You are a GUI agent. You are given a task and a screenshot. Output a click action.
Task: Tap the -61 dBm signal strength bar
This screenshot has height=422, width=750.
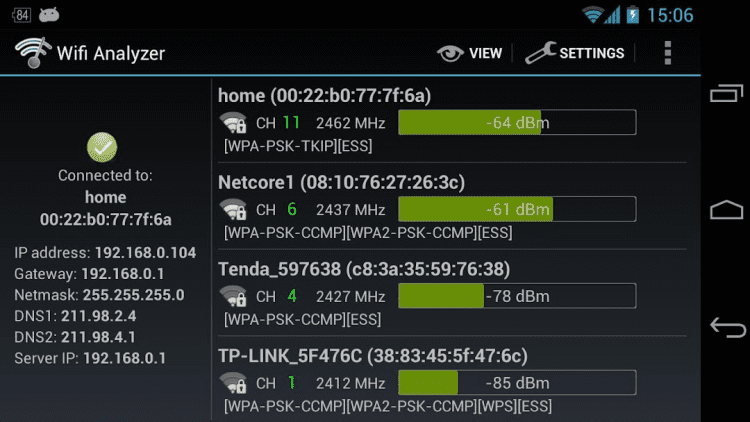coord(517,209)
